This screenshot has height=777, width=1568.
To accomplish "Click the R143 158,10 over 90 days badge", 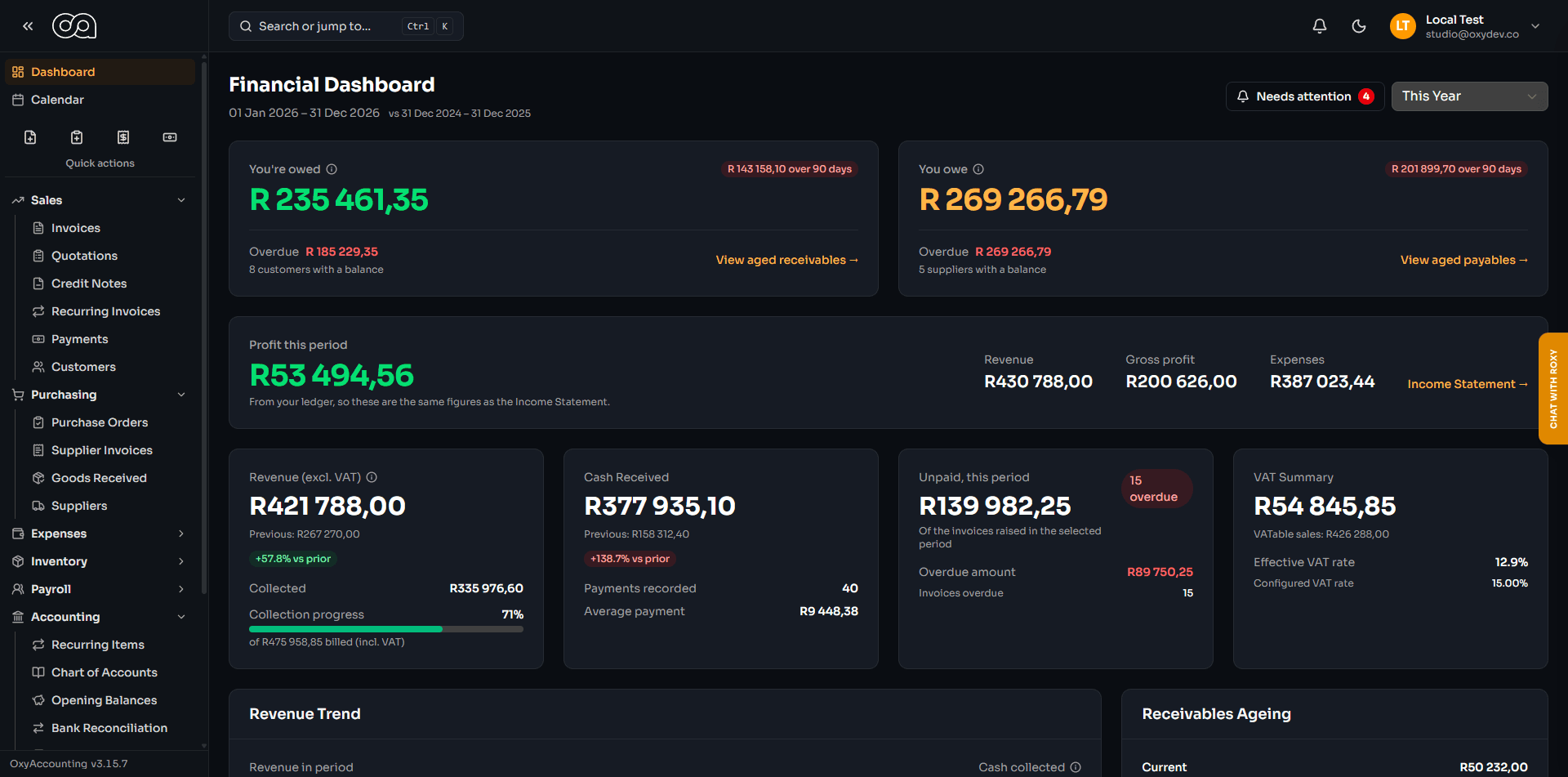I will (790, 169).
